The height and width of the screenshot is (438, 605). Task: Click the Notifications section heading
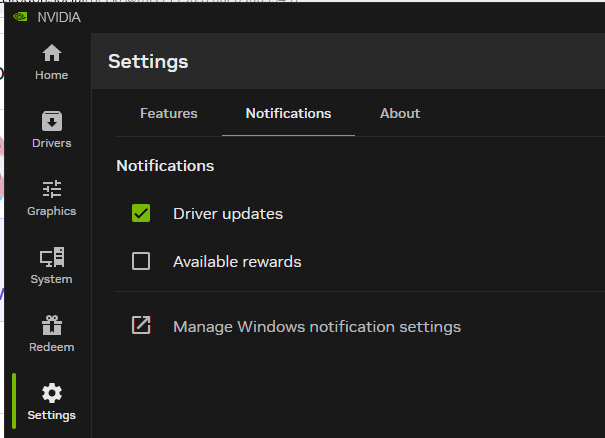[165, 166]
